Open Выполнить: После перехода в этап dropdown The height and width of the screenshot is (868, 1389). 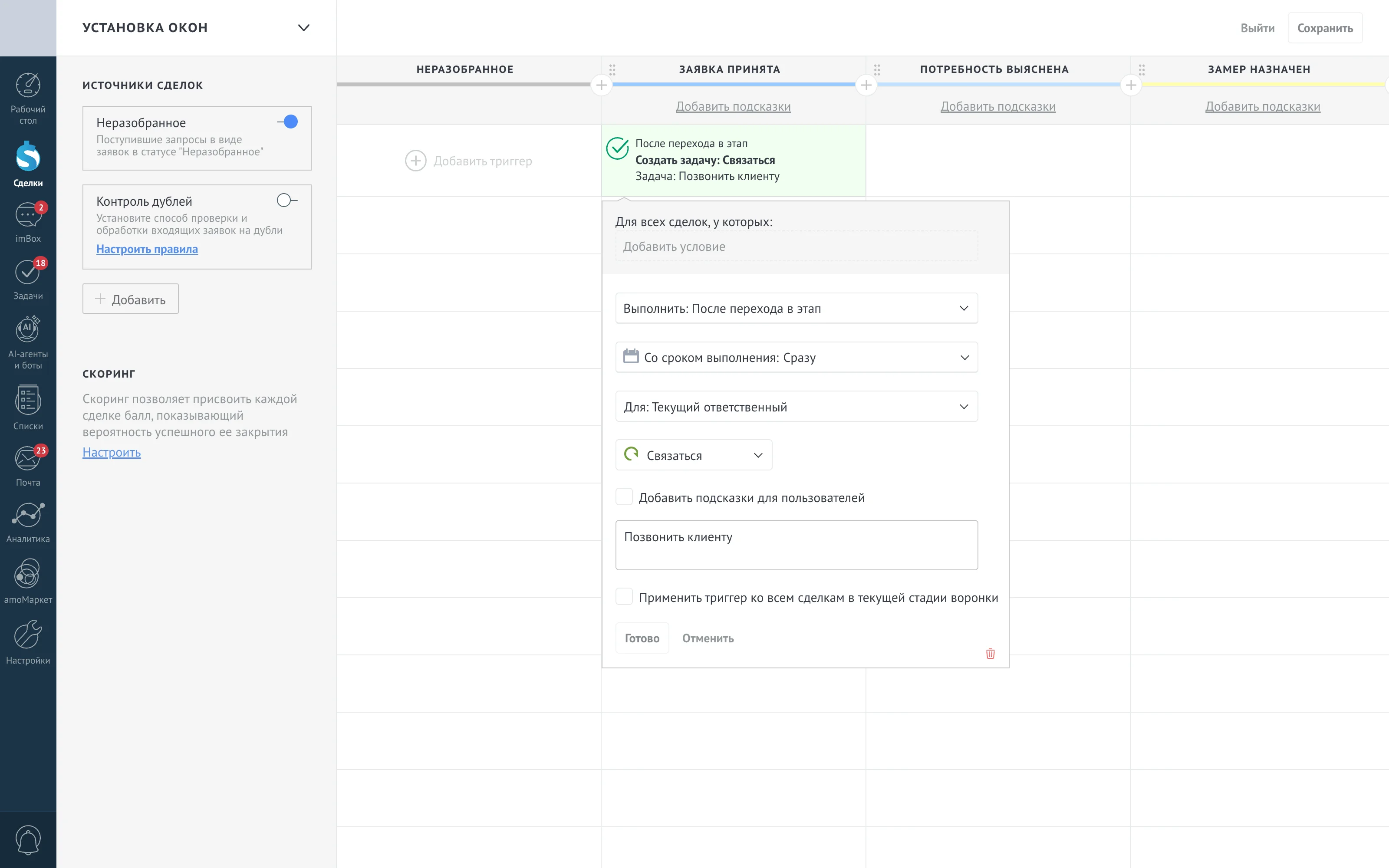point(796,308)
